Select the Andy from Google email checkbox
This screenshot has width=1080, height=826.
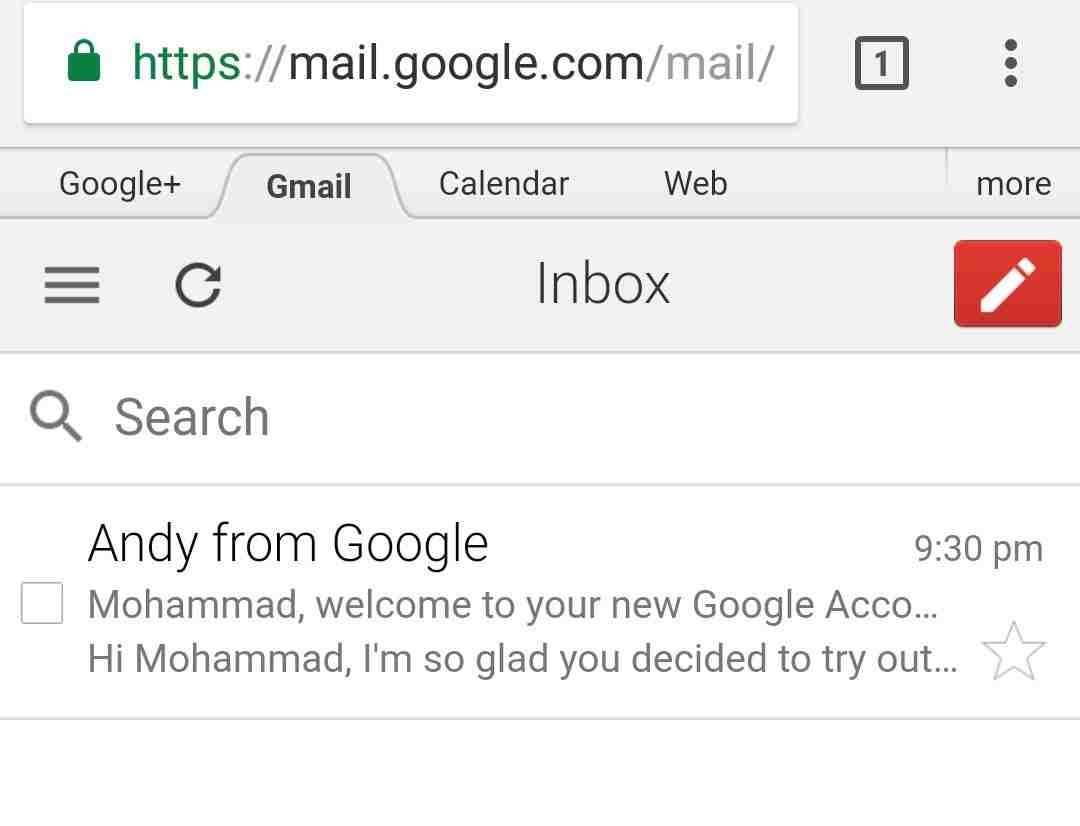tap(42, 603)
